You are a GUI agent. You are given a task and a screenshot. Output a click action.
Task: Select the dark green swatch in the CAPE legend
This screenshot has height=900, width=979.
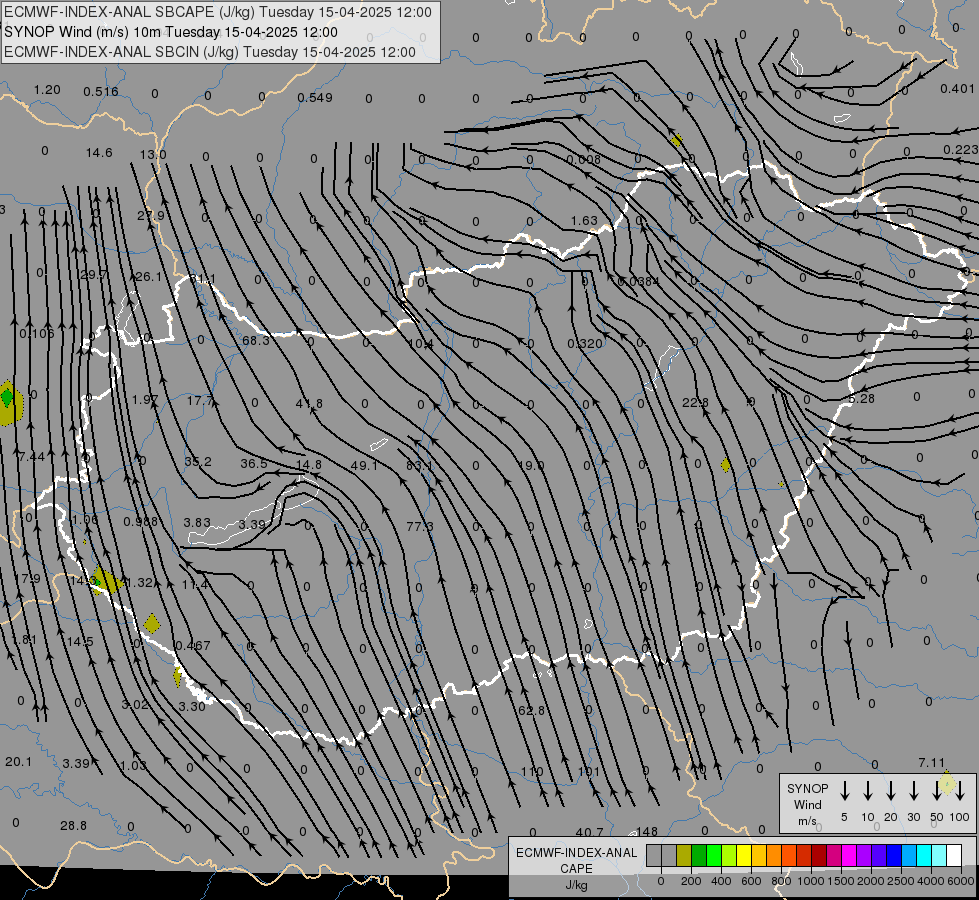point(699,856)
